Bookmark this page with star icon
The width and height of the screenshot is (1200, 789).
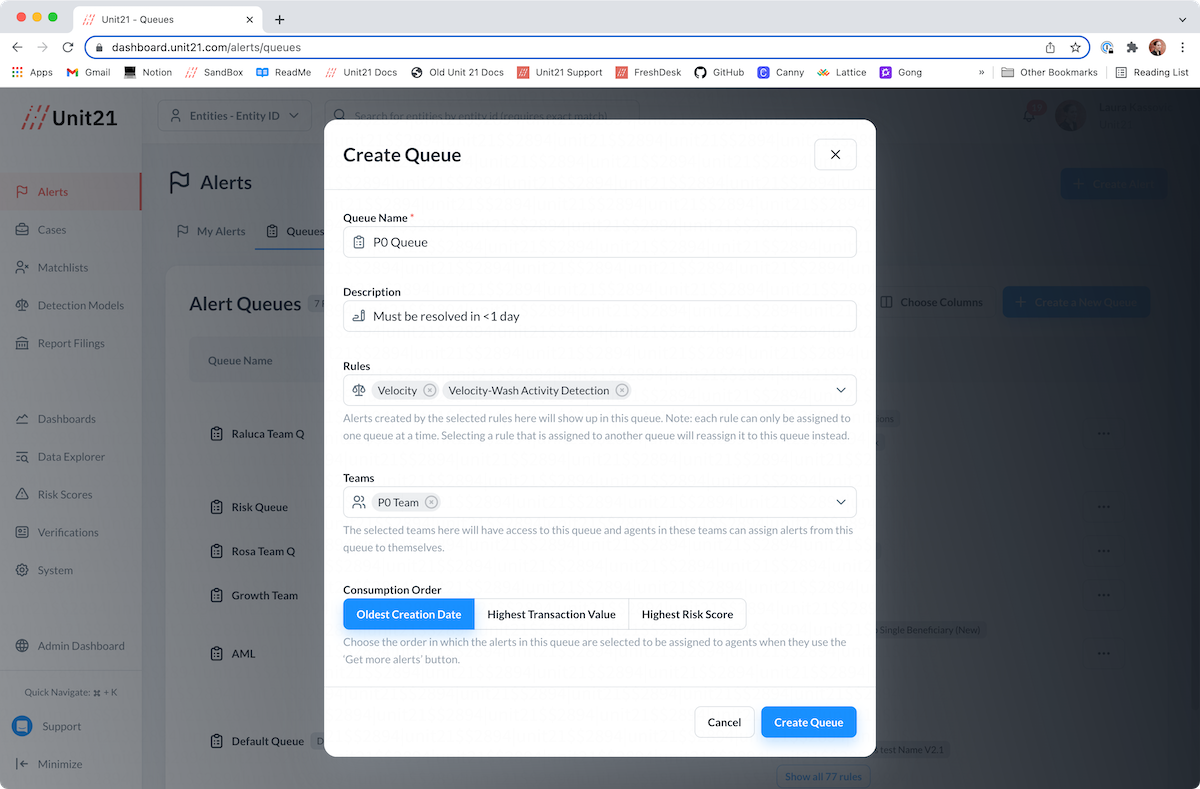(1075, 47)
